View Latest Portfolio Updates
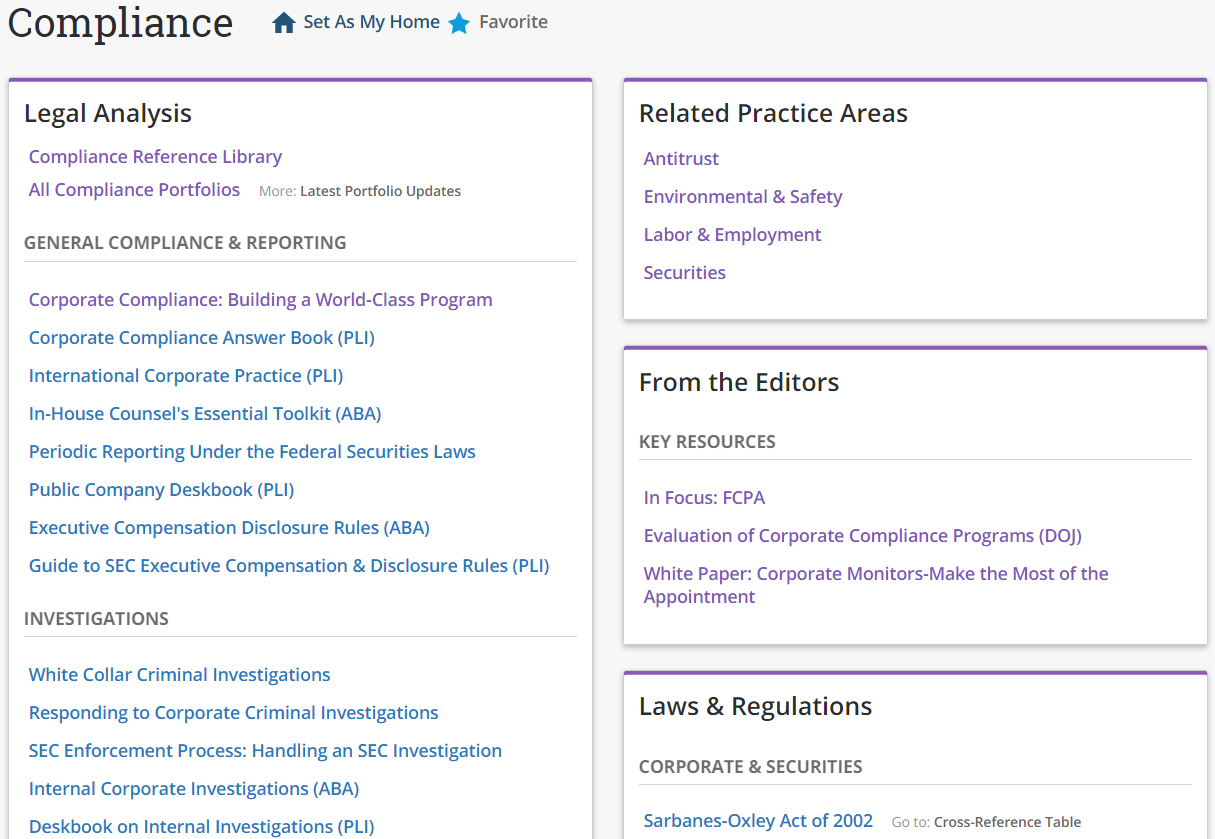Image resolution: width=1215 pixels, height=839 pixels. (380, 191)
